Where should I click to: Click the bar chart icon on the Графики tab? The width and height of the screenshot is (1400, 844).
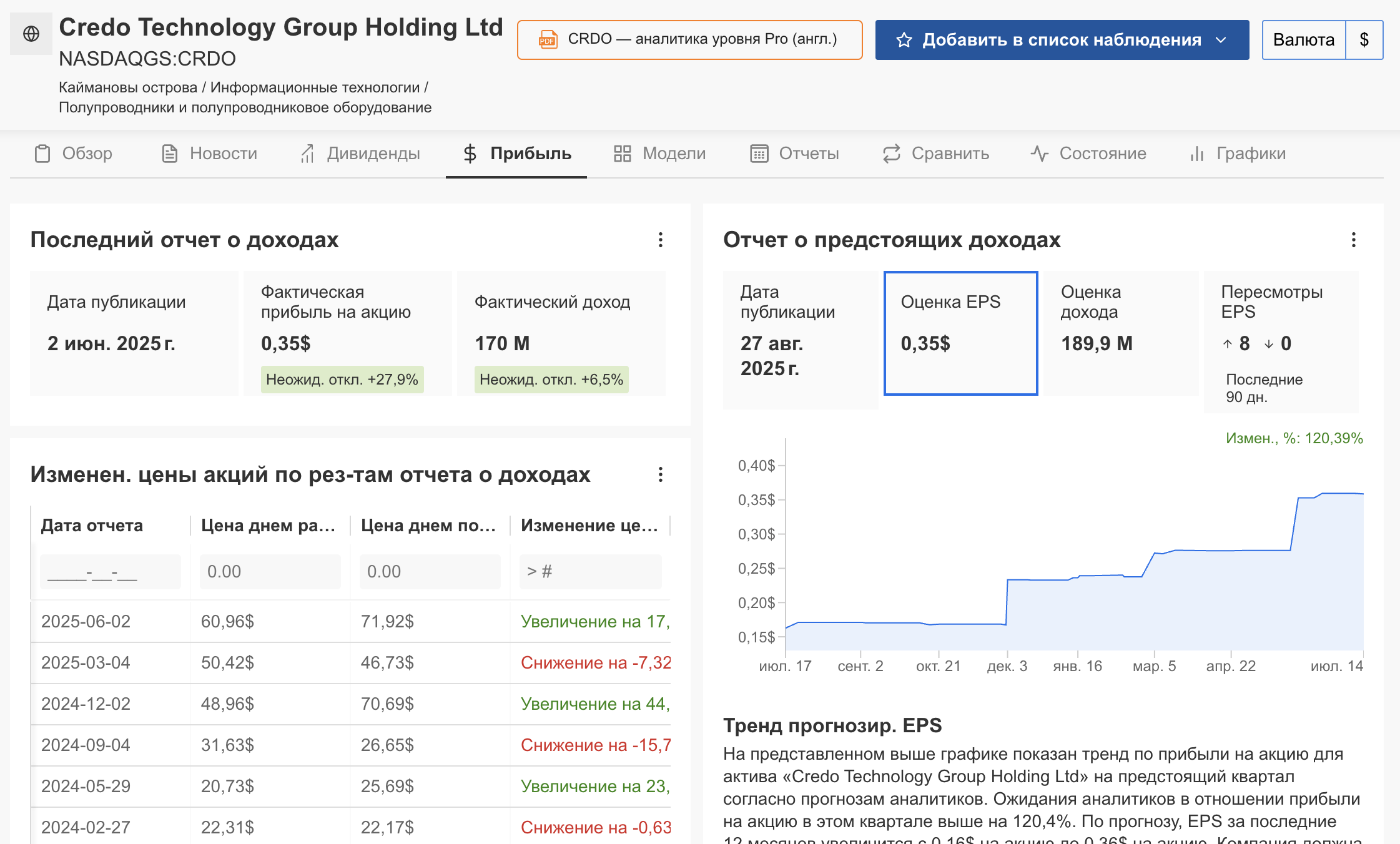tap(1196, 154)
